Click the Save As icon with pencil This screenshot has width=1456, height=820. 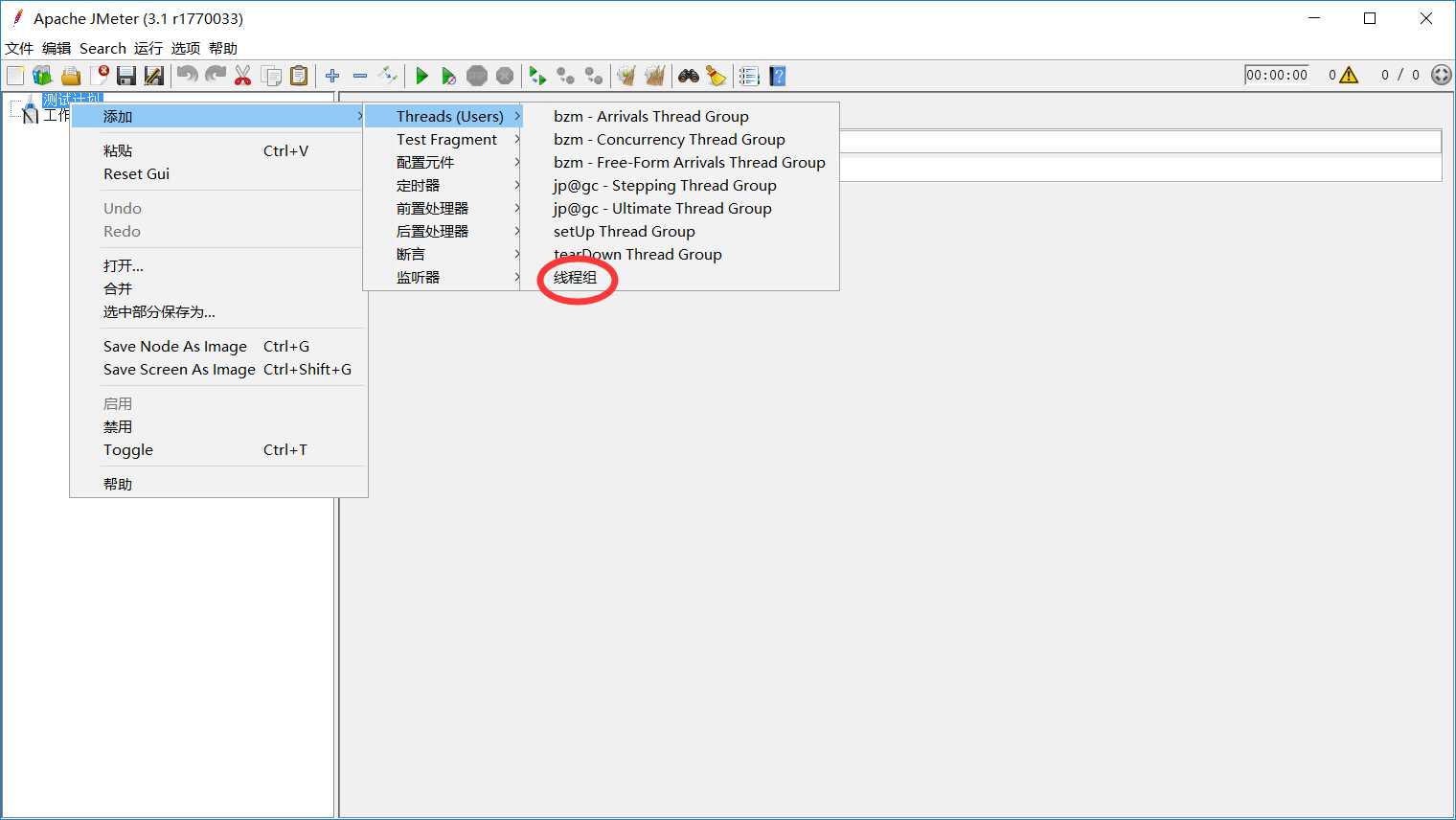pos(154,76)
